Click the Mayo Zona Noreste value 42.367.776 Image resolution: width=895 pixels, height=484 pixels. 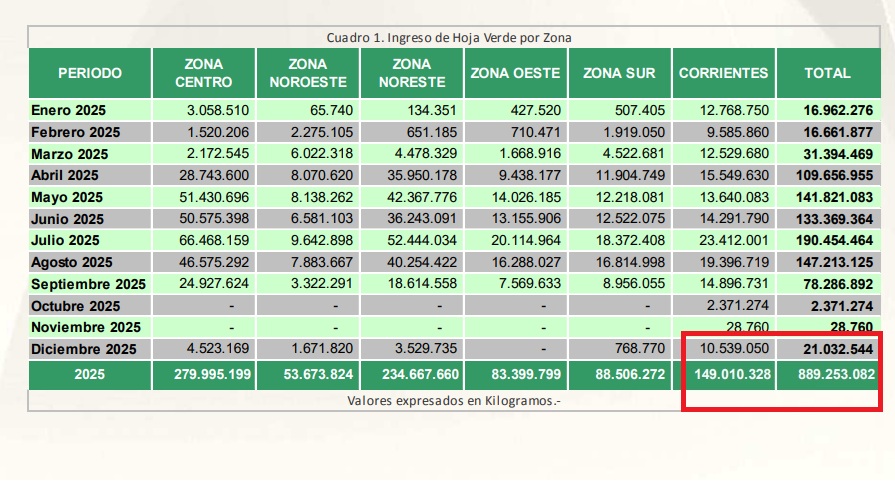[x=418, y=197]
